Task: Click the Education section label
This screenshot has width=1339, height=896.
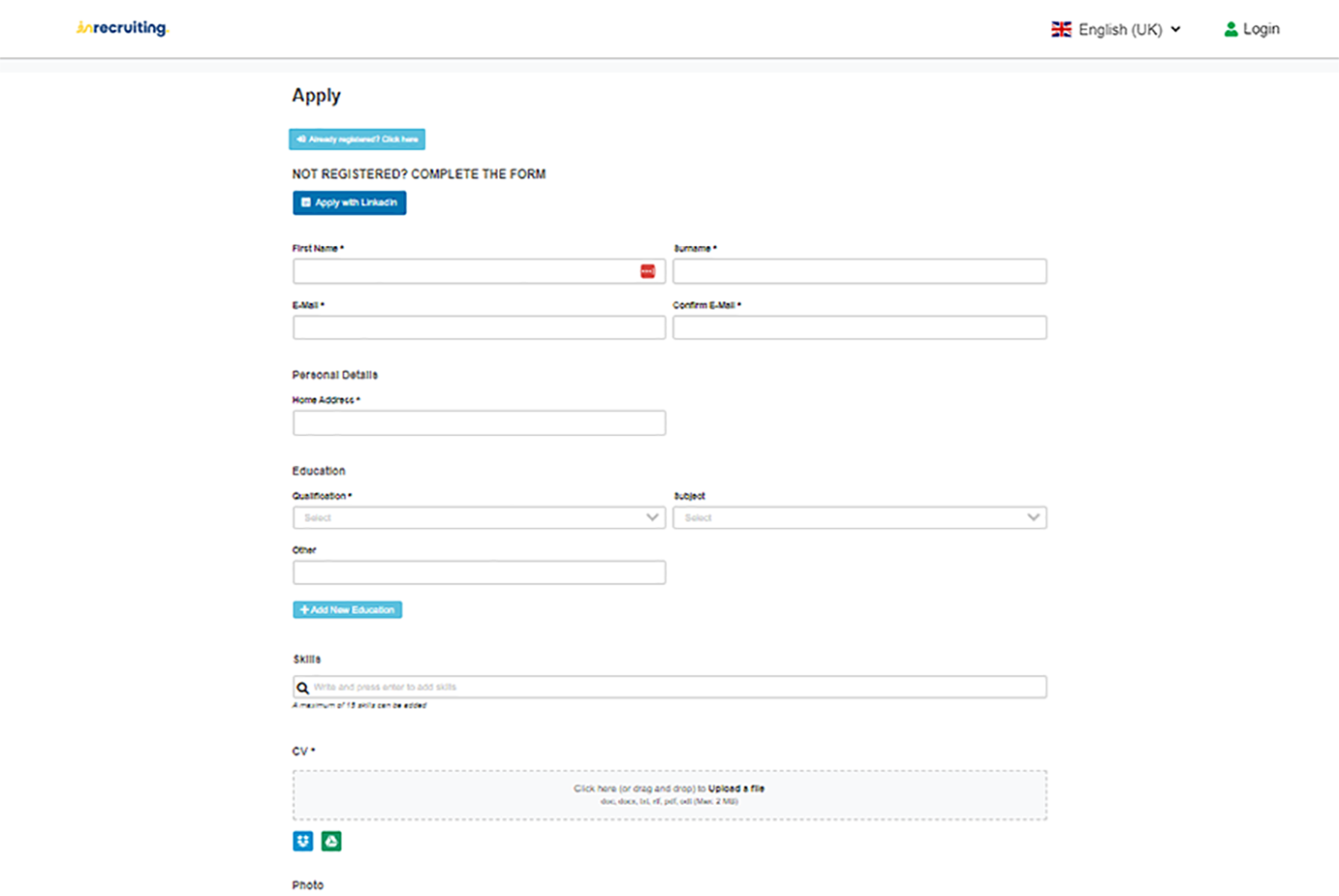Action: [x=319, y=471]
